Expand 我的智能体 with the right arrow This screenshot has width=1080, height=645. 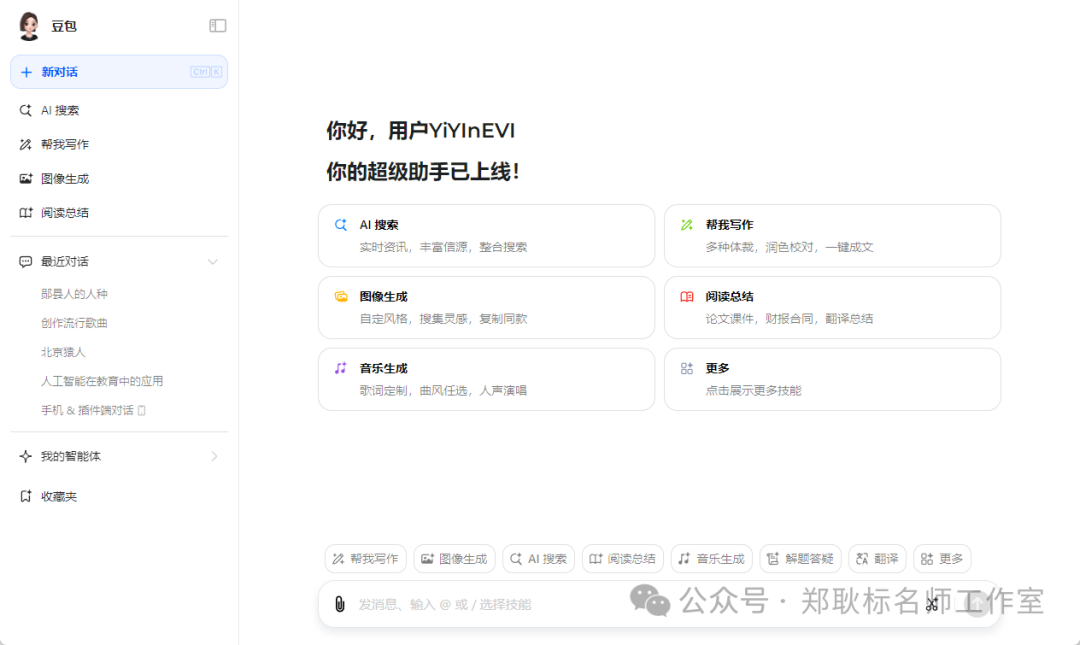(214, 456)
